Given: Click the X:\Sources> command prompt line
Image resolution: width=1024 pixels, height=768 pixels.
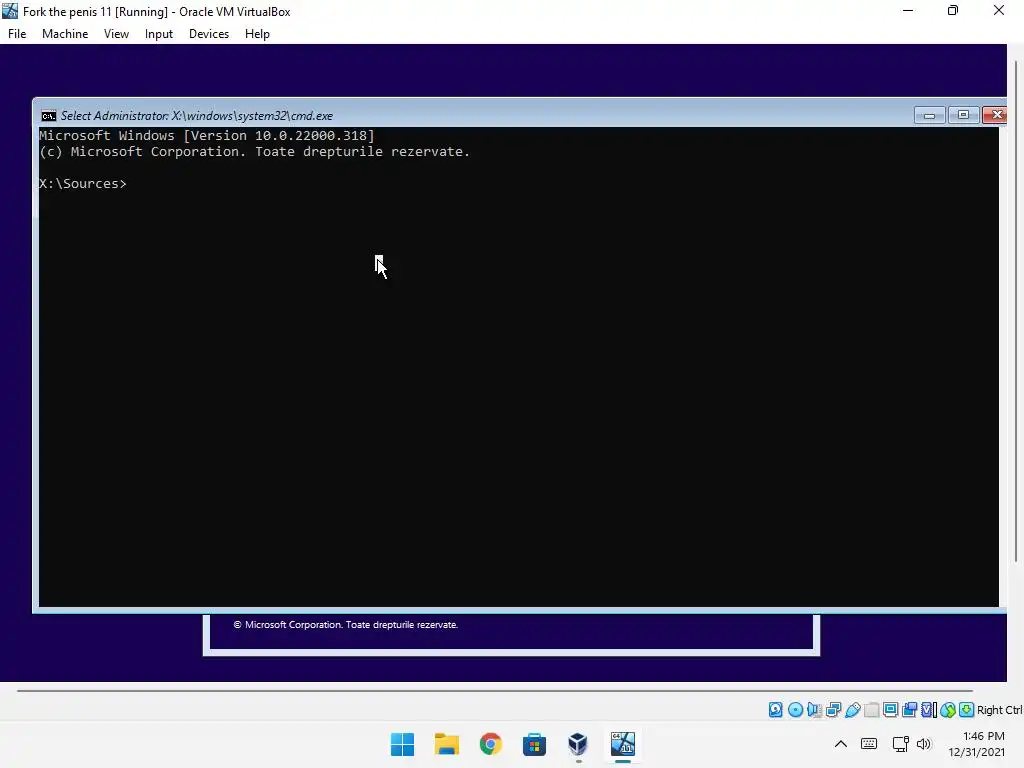Looking at the screenshot, I should click(83, 184).
